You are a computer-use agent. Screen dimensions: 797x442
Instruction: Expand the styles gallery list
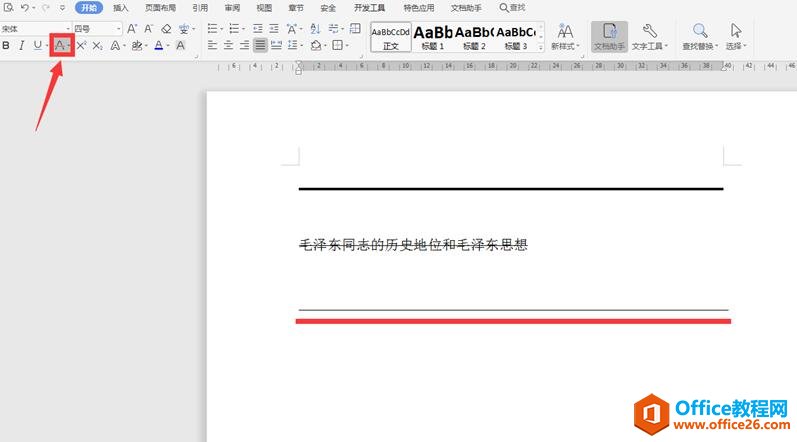541,47
